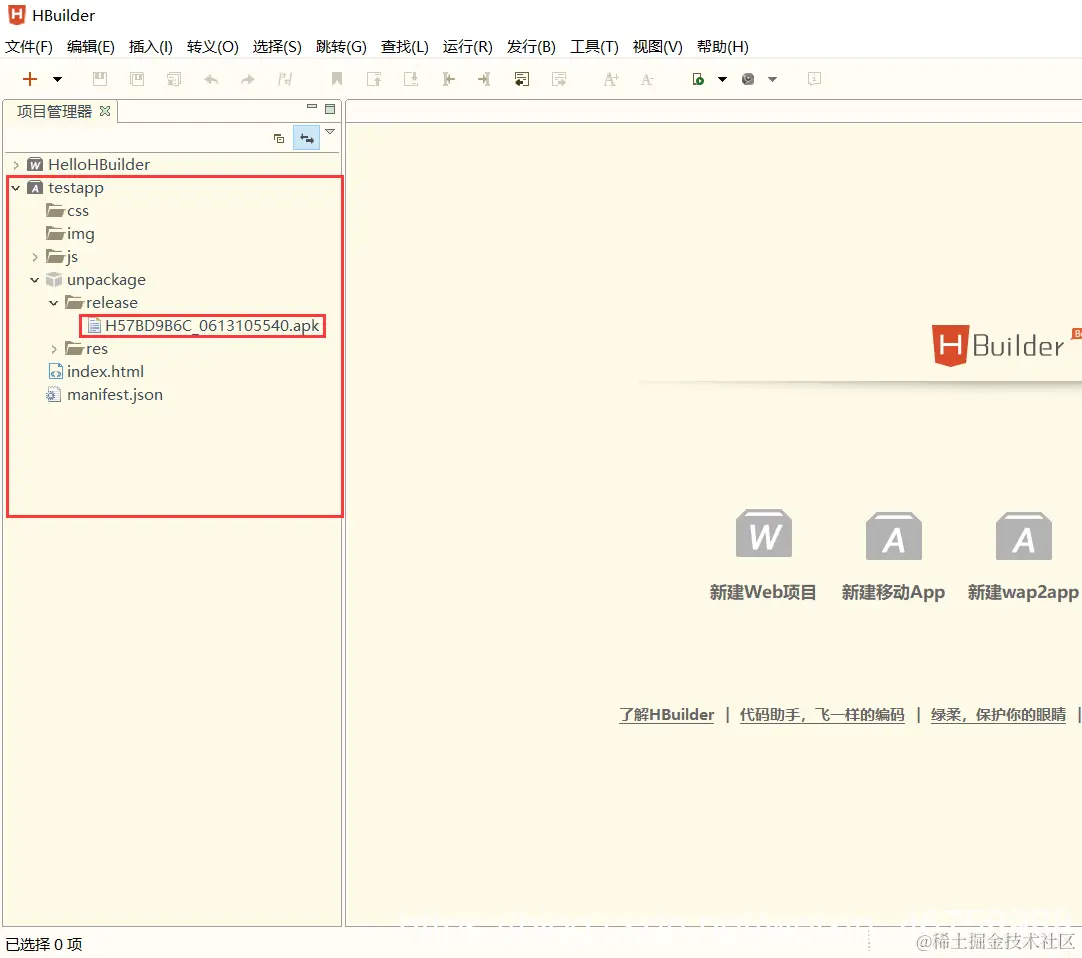Click the rightmost toolbar info icon
Image resolution: width=1082 pixels, height=958 pixels.
click(814, 79)
